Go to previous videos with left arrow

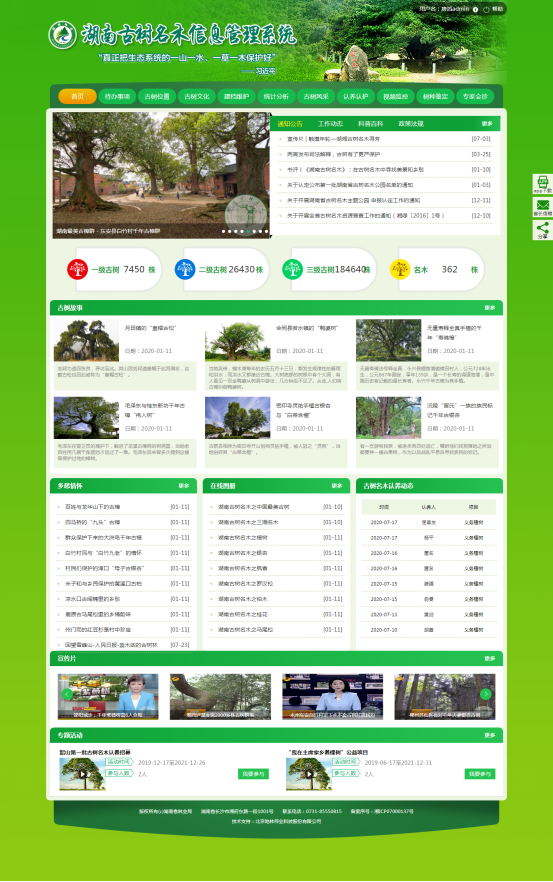[67, 694]
